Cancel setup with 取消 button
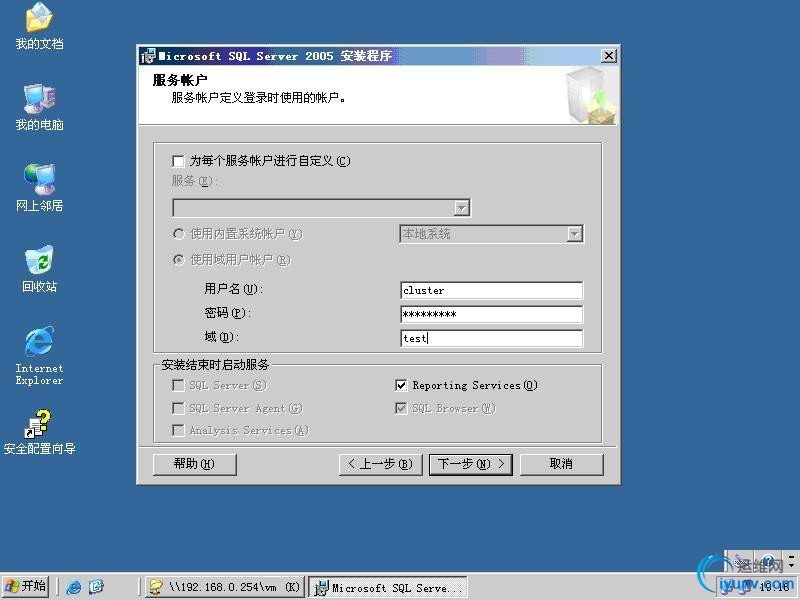 [x=562, y=464]
